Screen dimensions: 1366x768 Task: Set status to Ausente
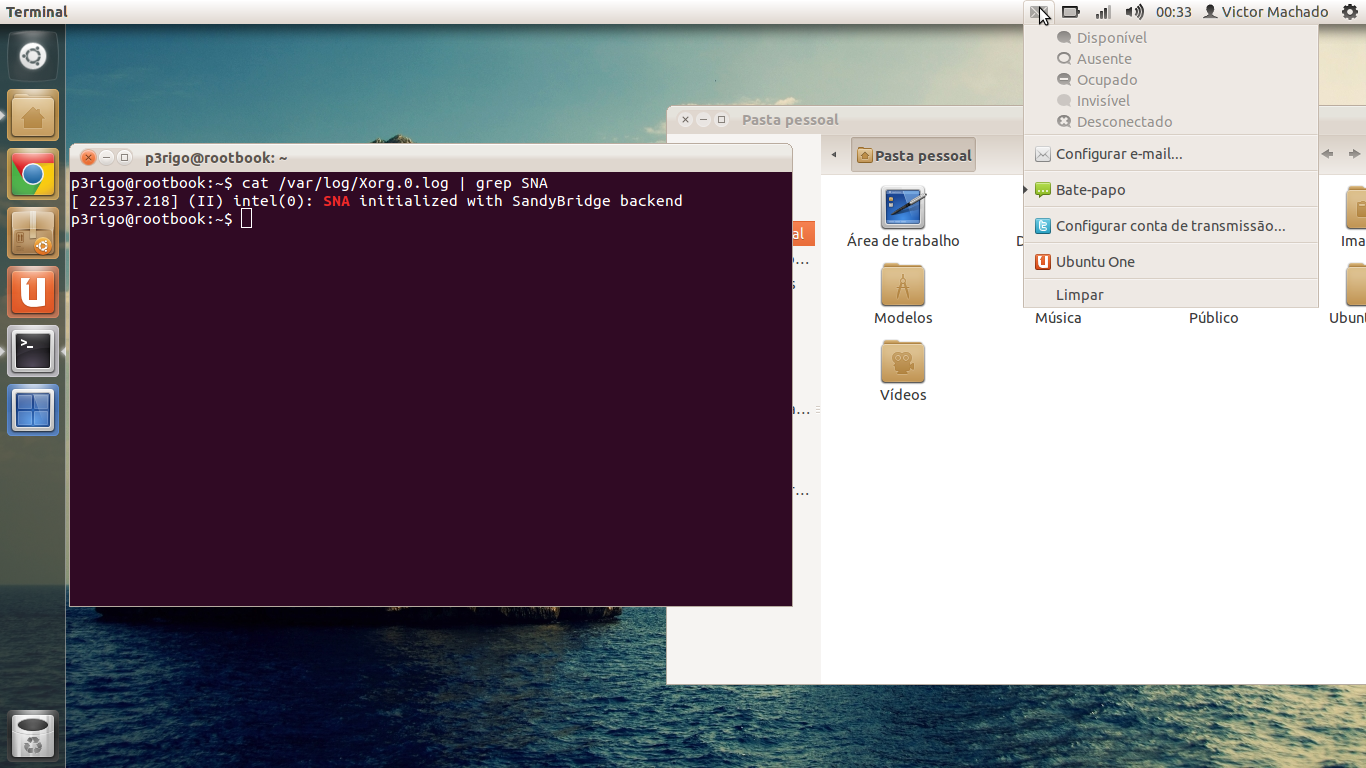1104,59
